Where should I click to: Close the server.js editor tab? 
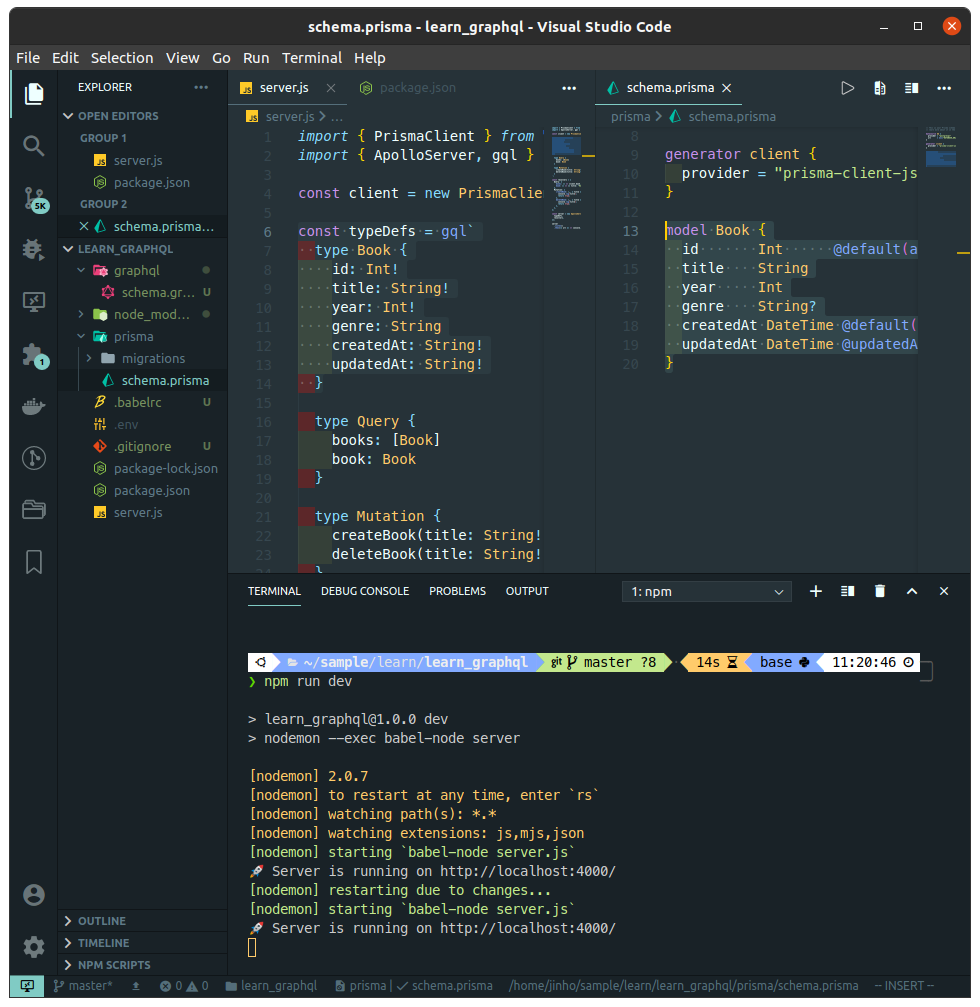point(331,88)
